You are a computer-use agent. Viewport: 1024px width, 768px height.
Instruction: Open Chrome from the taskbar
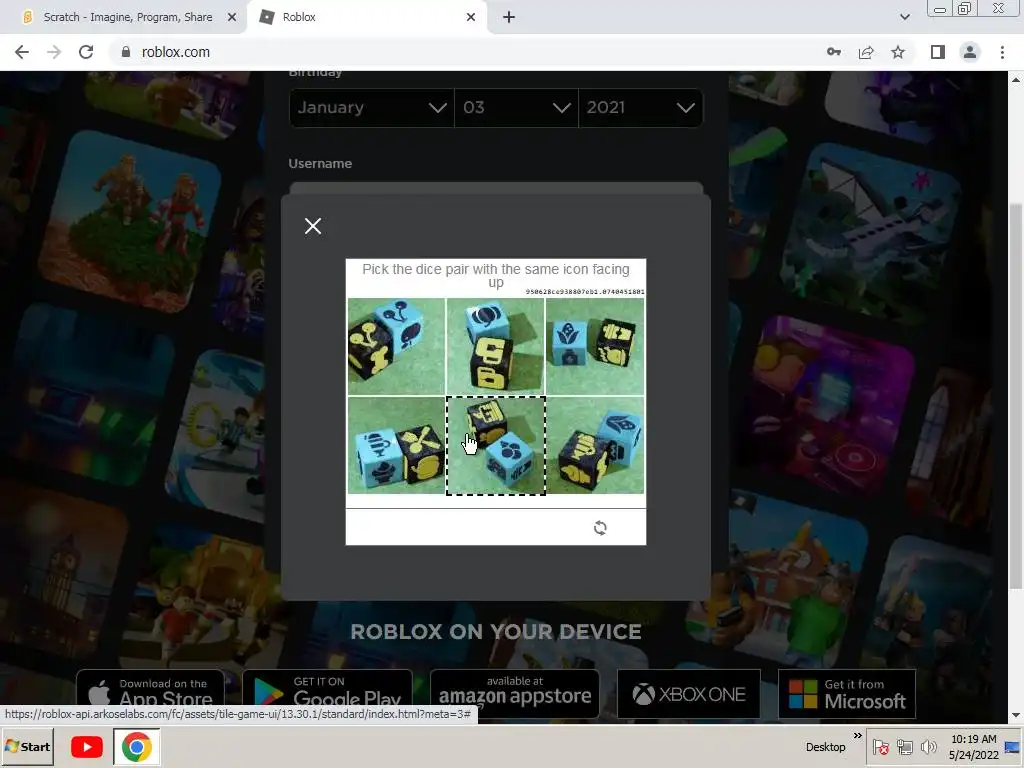tap(136, 747)
